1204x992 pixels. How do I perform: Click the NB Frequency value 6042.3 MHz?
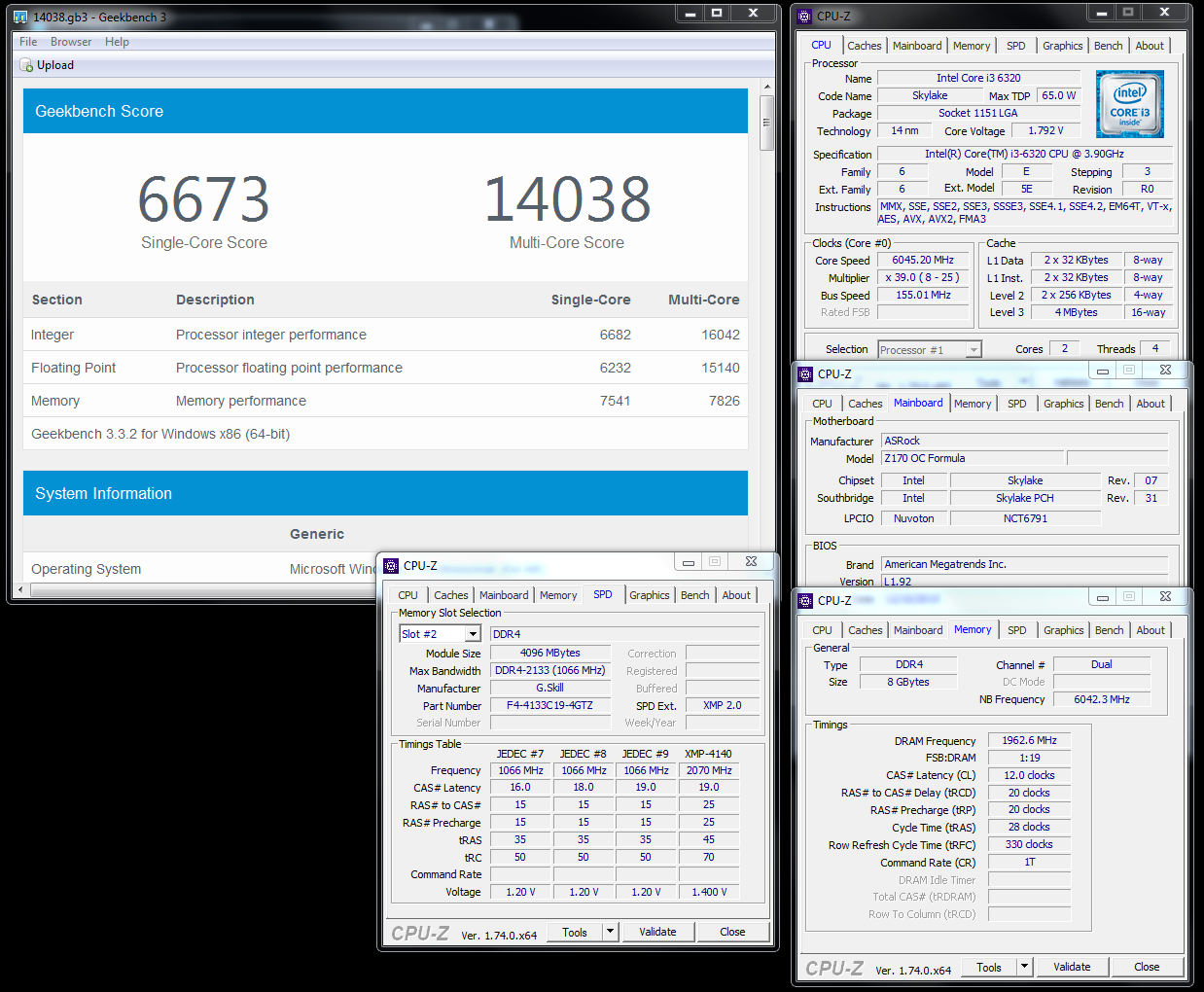tap(1101, 699)
